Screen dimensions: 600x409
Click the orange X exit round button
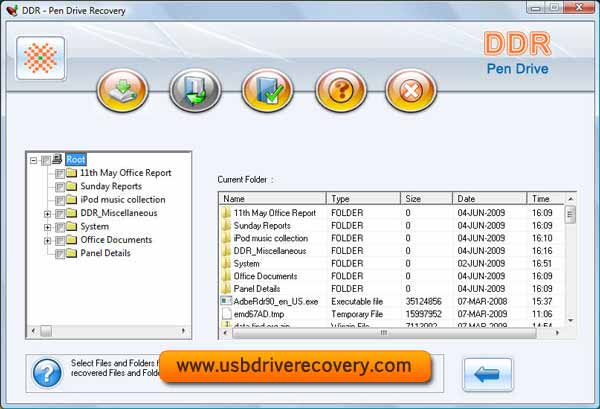coord(411,91)
